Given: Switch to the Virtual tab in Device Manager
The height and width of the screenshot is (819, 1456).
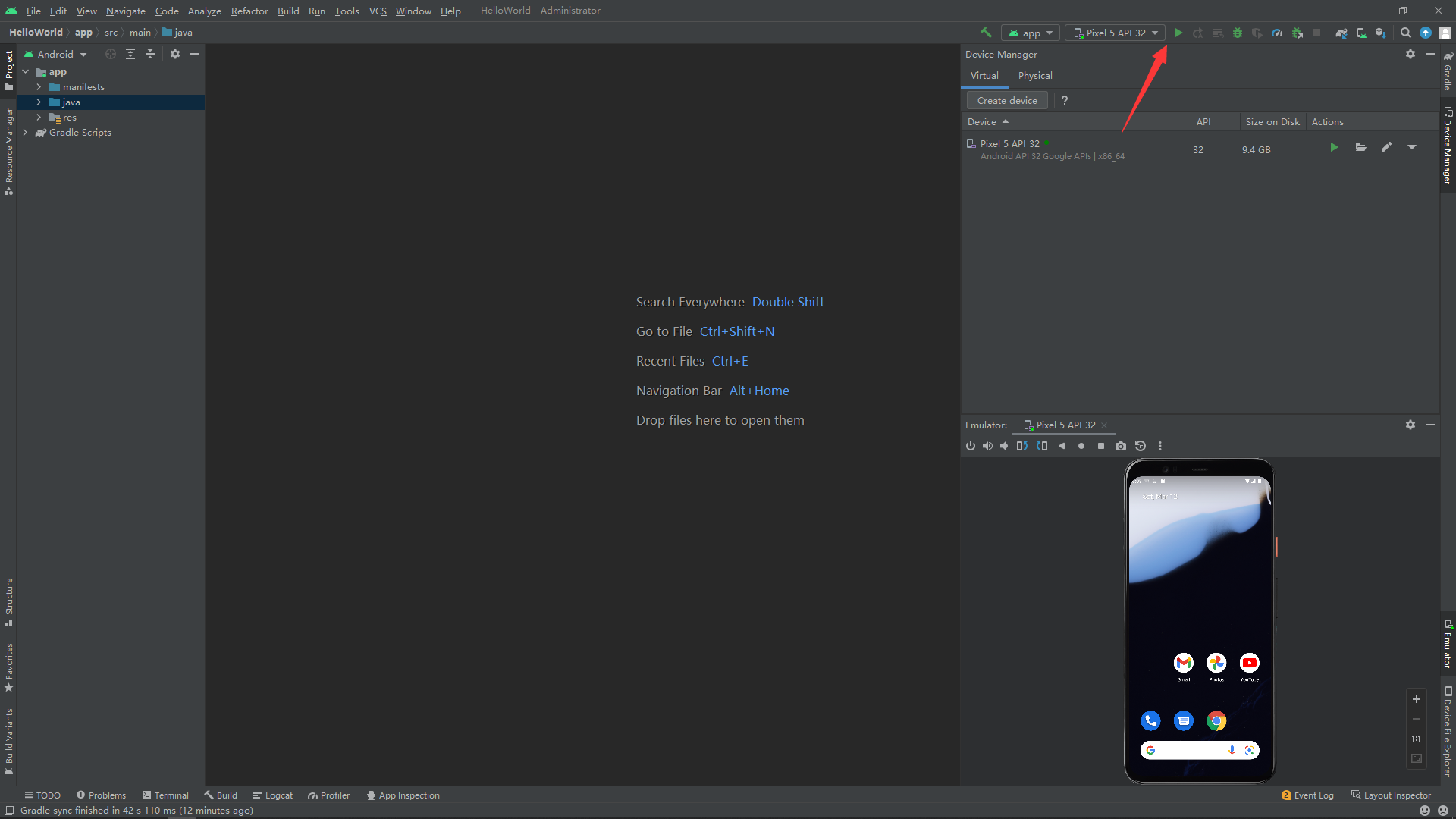Looking at the screenshot, I should point(983,75).
